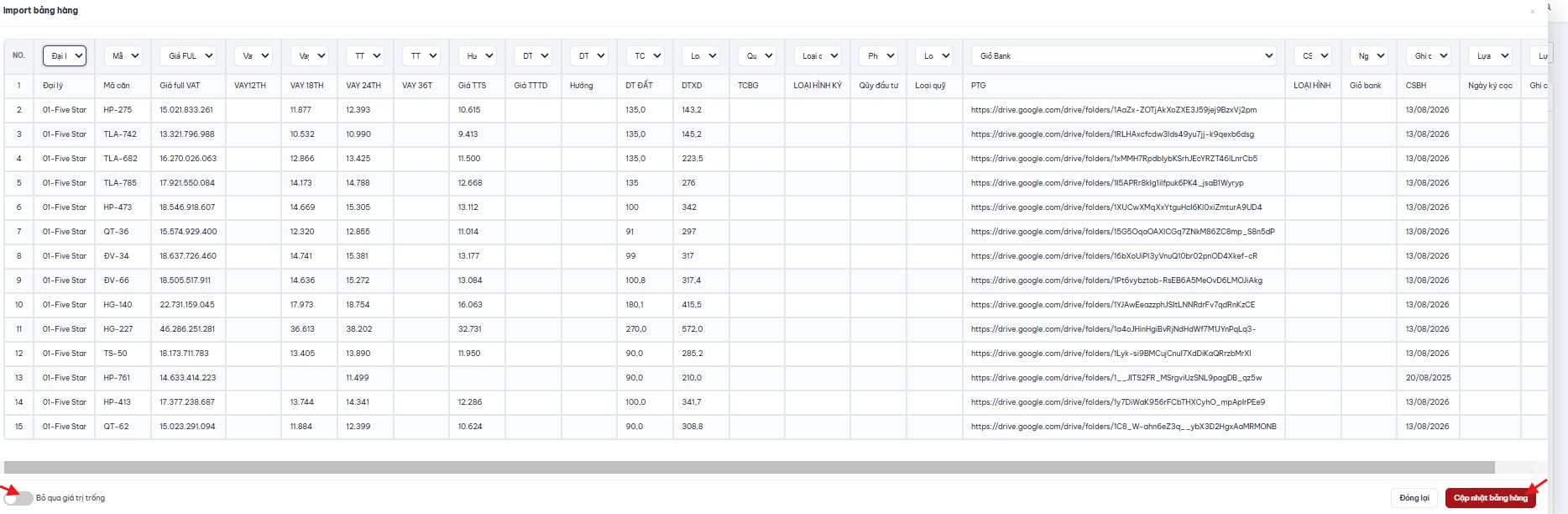Viewport: 1568px width, 514px height.
Task: Click the "Cập nhật bảng hàng" button
Action: pos(1491,498)
